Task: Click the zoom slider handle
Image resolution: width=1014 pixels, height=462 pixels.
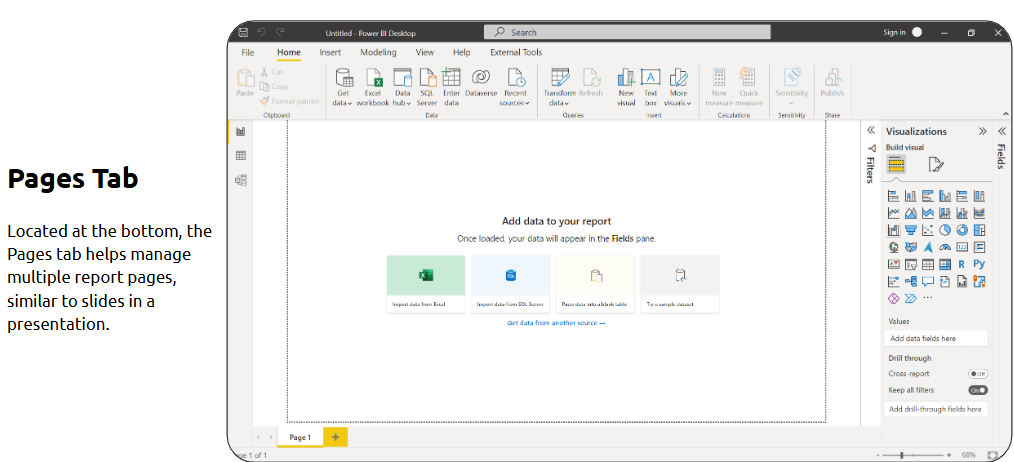Action: click(901, 456)
